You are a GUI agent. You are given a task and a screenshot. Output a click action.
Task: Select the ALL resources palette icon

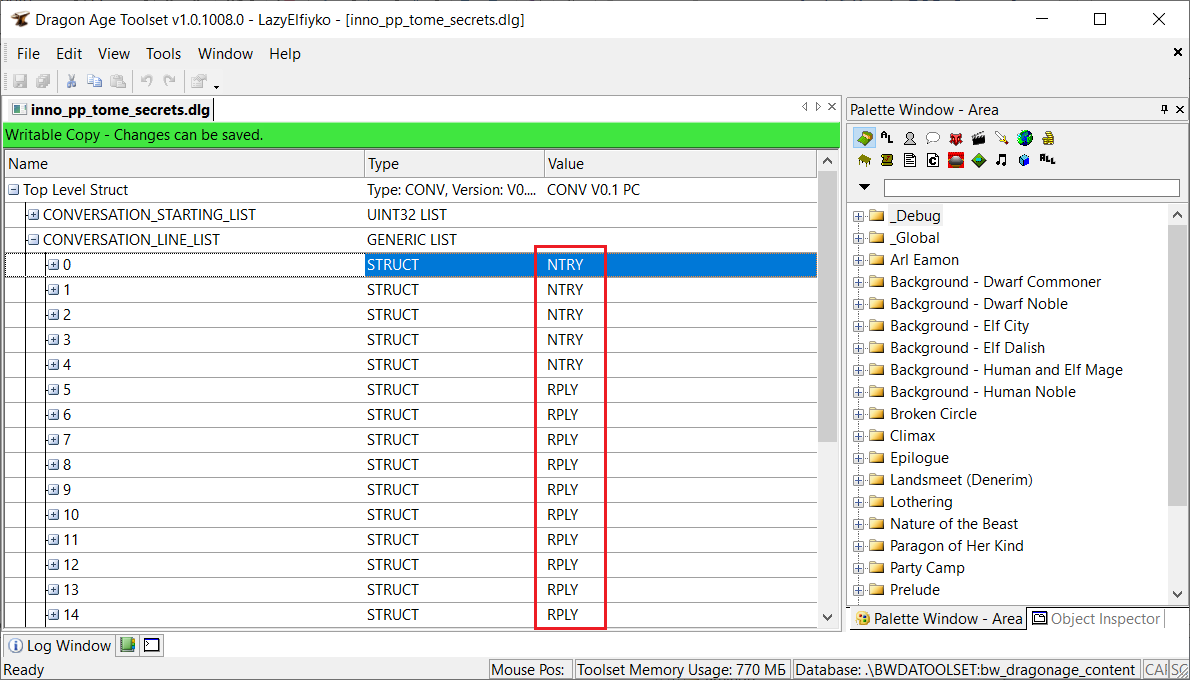[1048, 159]
